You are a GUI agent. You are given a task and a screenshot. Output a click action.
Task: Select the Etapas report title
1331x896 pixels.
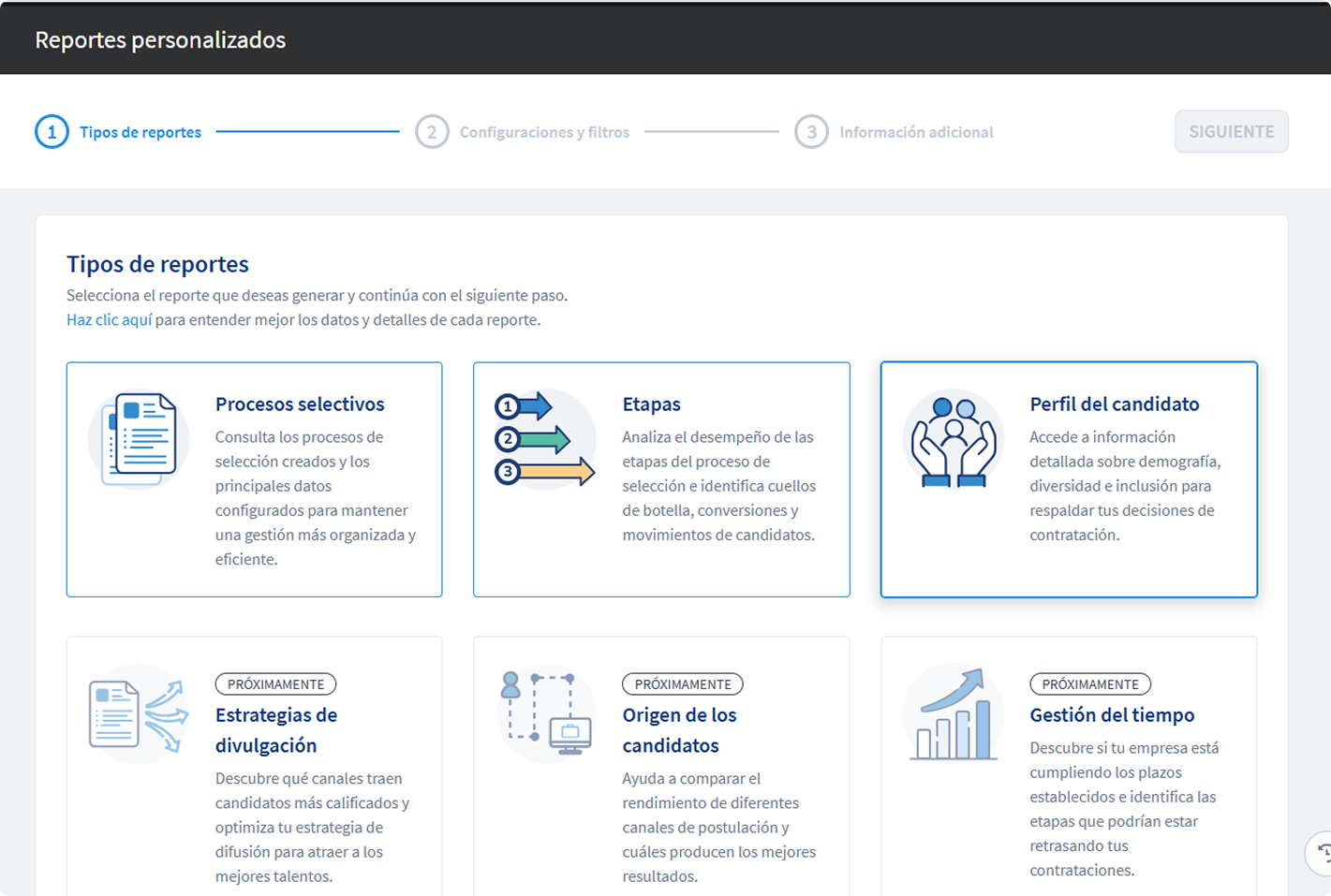(x=651, y=404)
